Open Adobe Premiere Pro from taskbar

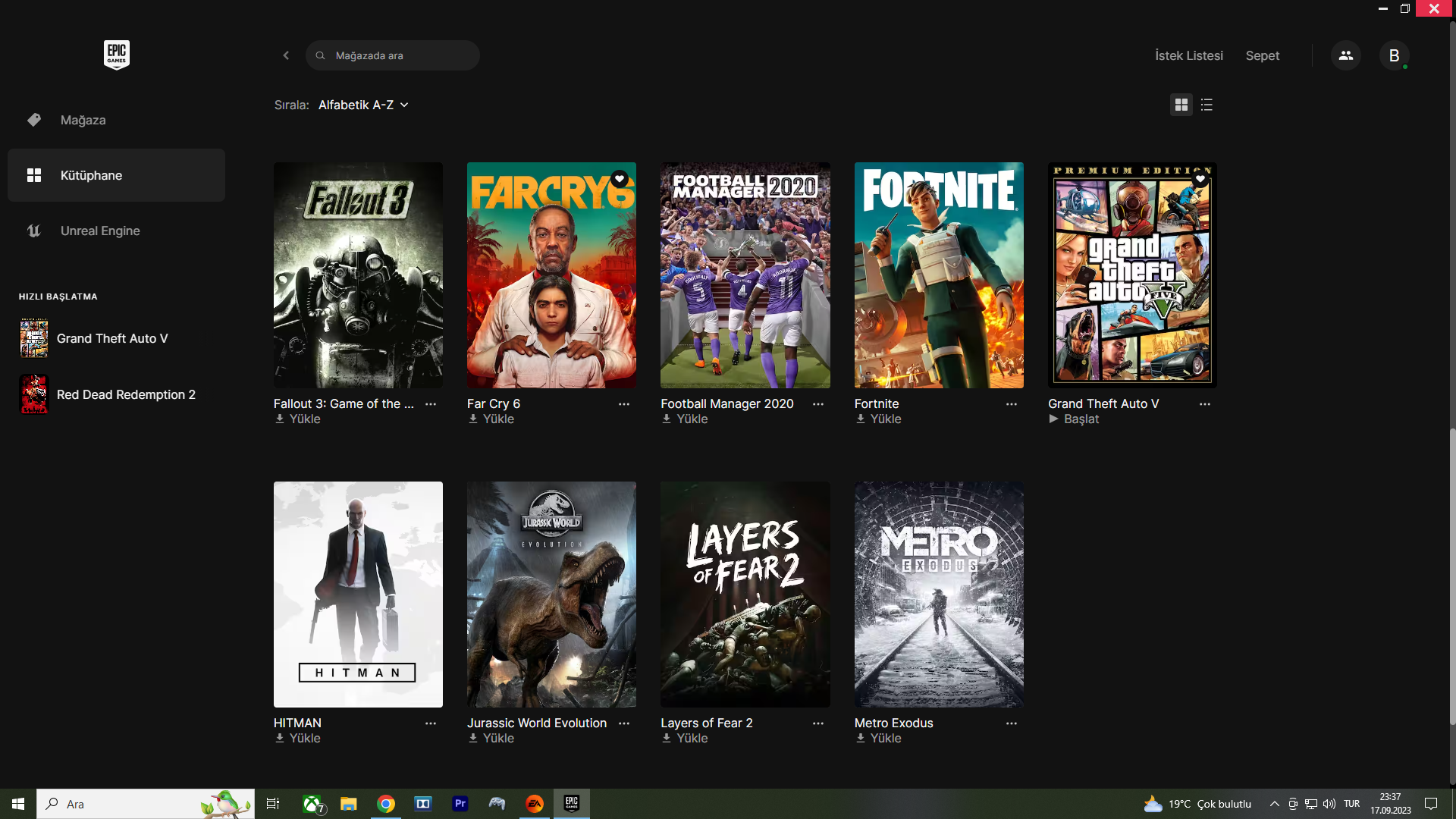(x=460, y=804)
